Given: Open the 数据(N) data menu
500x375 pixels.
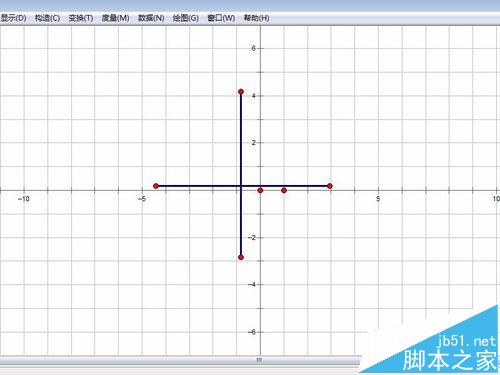Looking at the screenshot, I should point(151,18).
